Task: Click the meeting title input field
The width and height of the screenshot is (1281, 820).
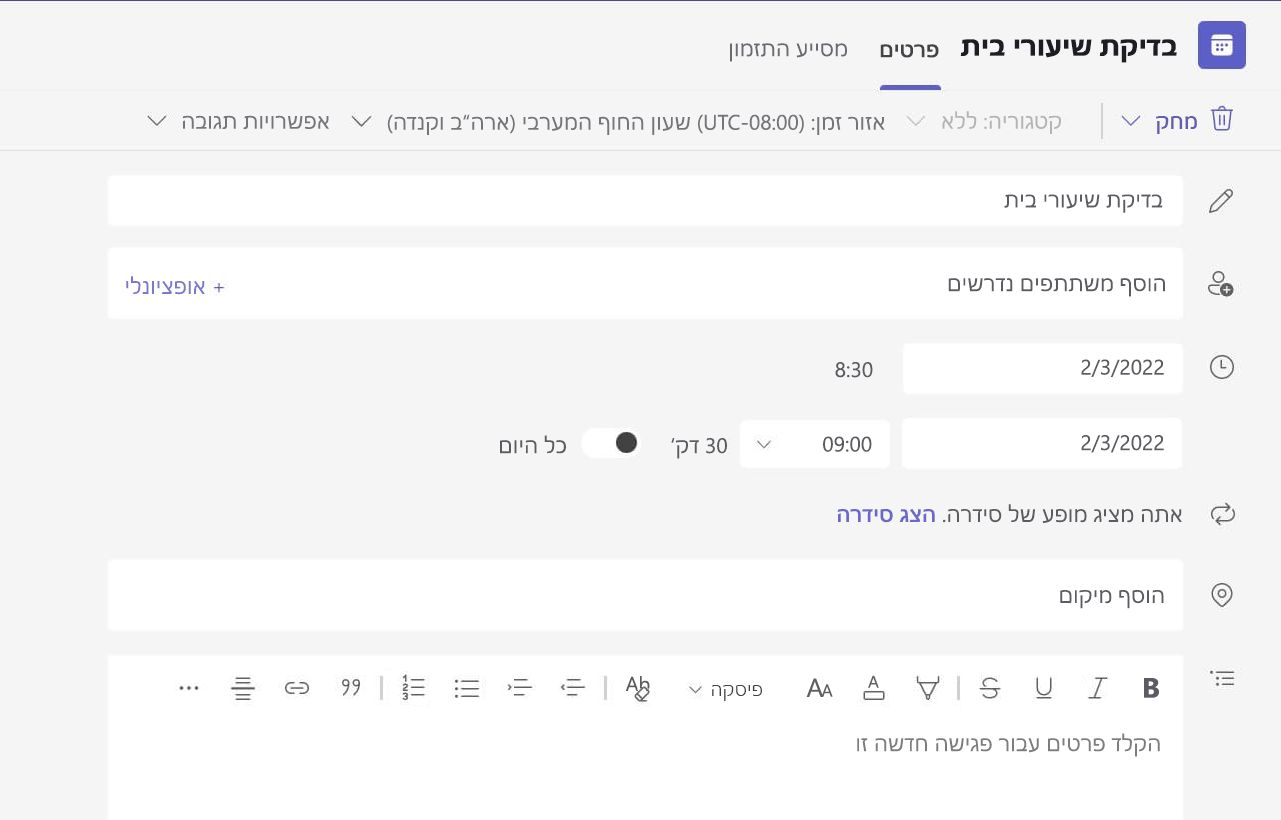Action: [x=645, y=201]
